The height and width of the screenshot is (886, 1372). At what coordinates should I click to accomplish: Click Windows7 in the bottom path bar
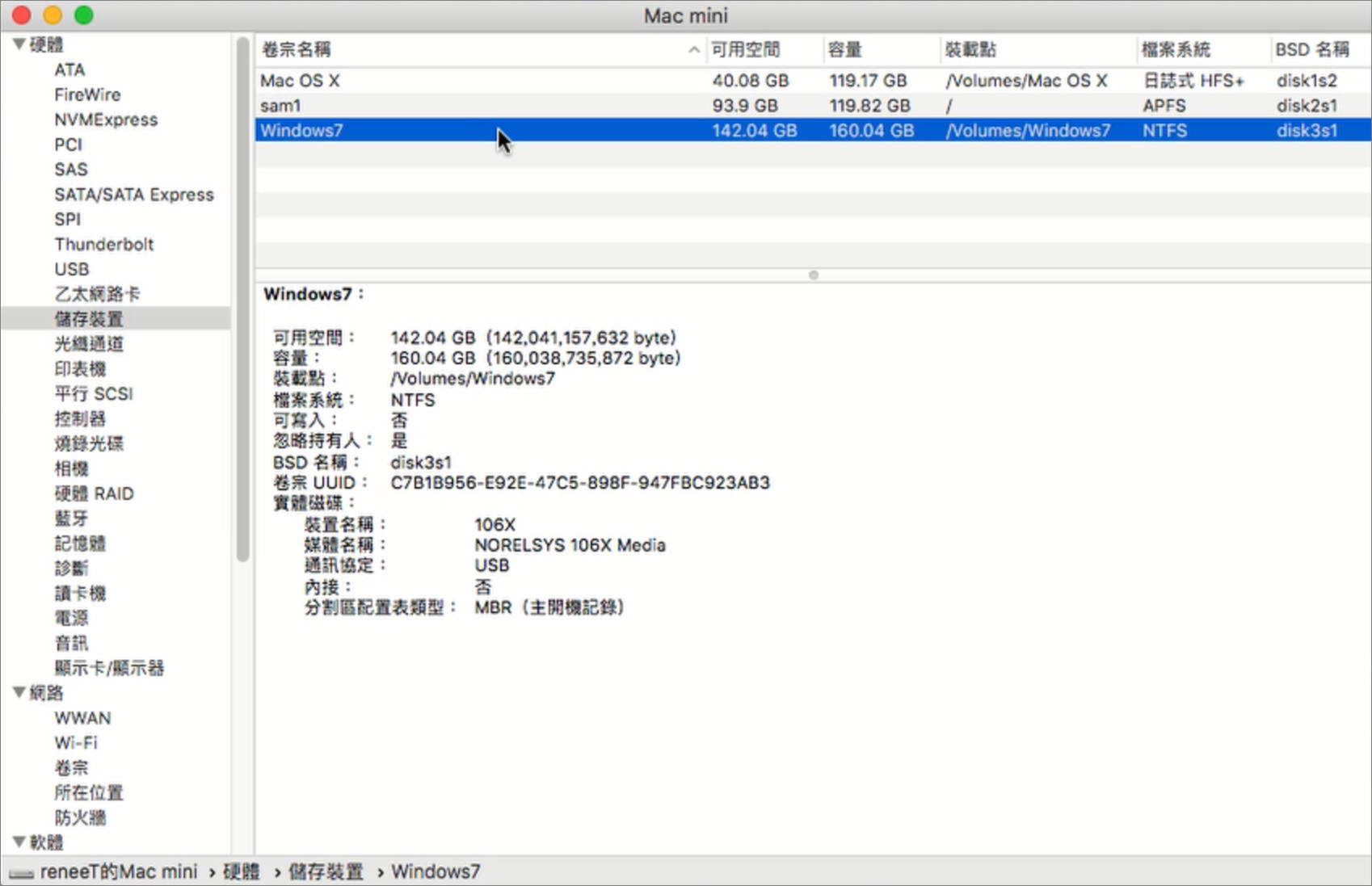(436, 872)
